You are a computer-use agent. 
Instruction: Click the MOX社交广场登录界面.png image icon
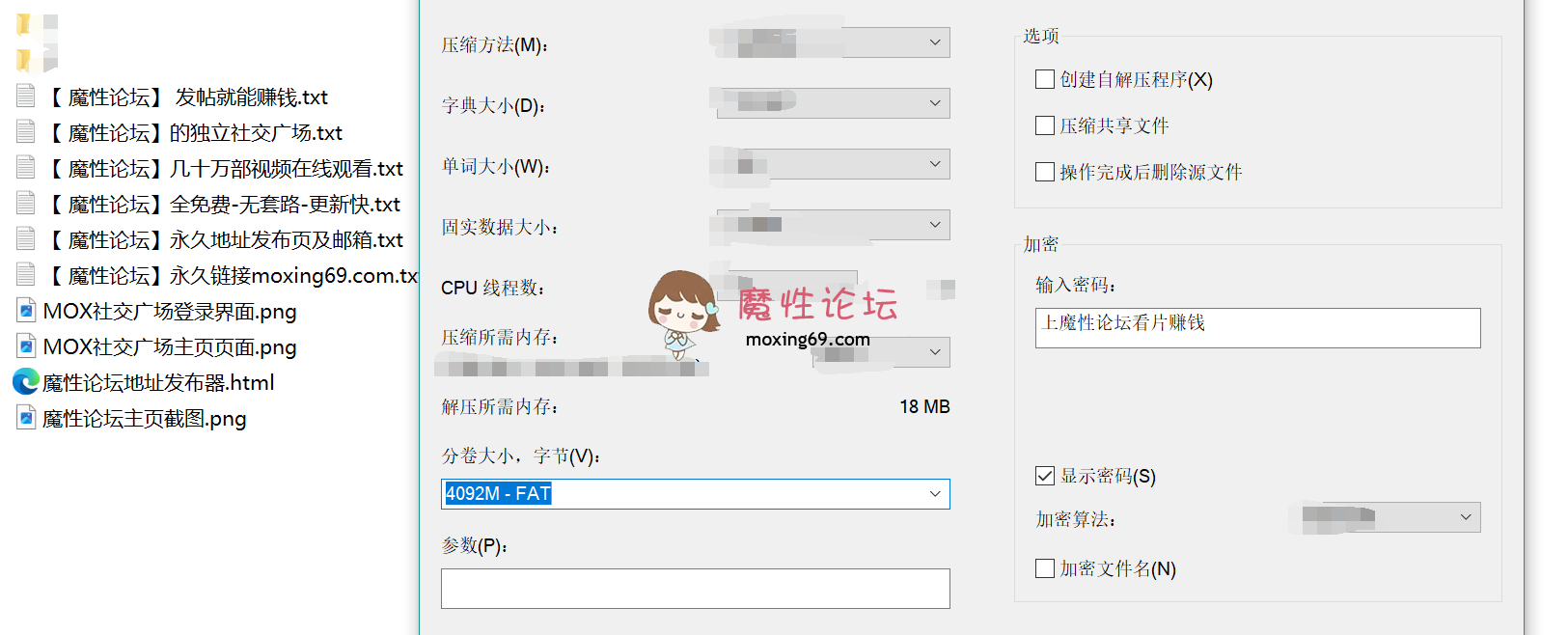pyautogui.click(x=27, y=311)
